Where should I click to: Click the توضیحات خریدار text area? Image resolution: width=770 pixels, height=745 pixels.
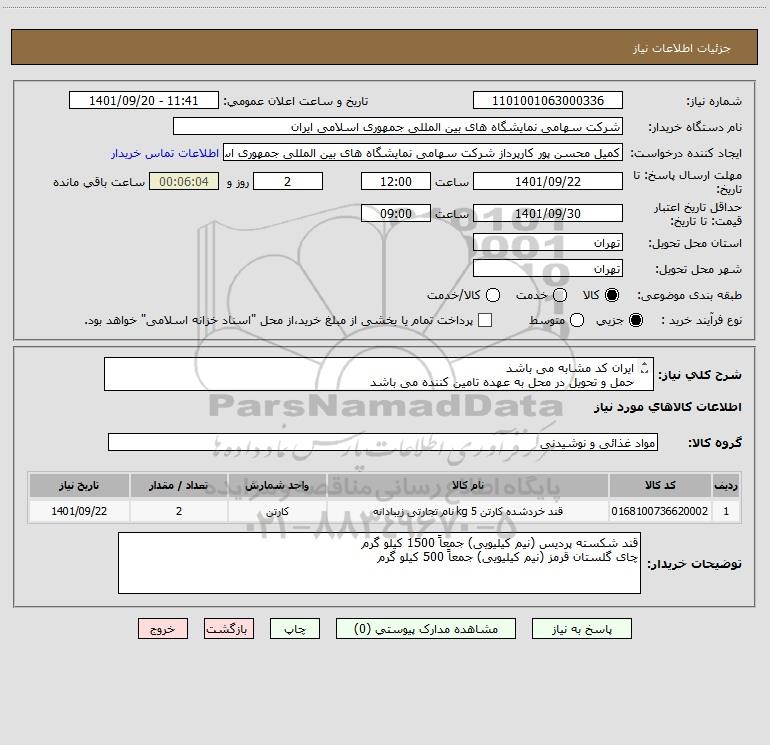(379, 563)
